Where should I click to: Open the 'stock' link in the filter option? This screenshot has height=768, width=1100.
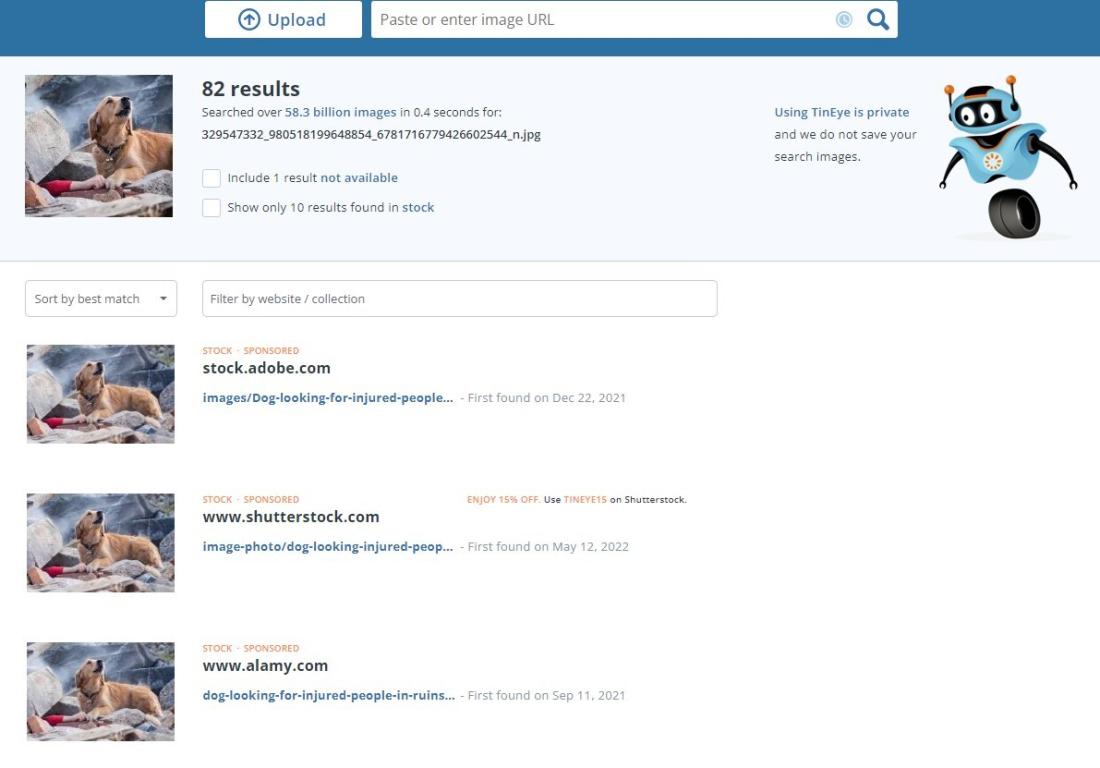tap(417, 208)
